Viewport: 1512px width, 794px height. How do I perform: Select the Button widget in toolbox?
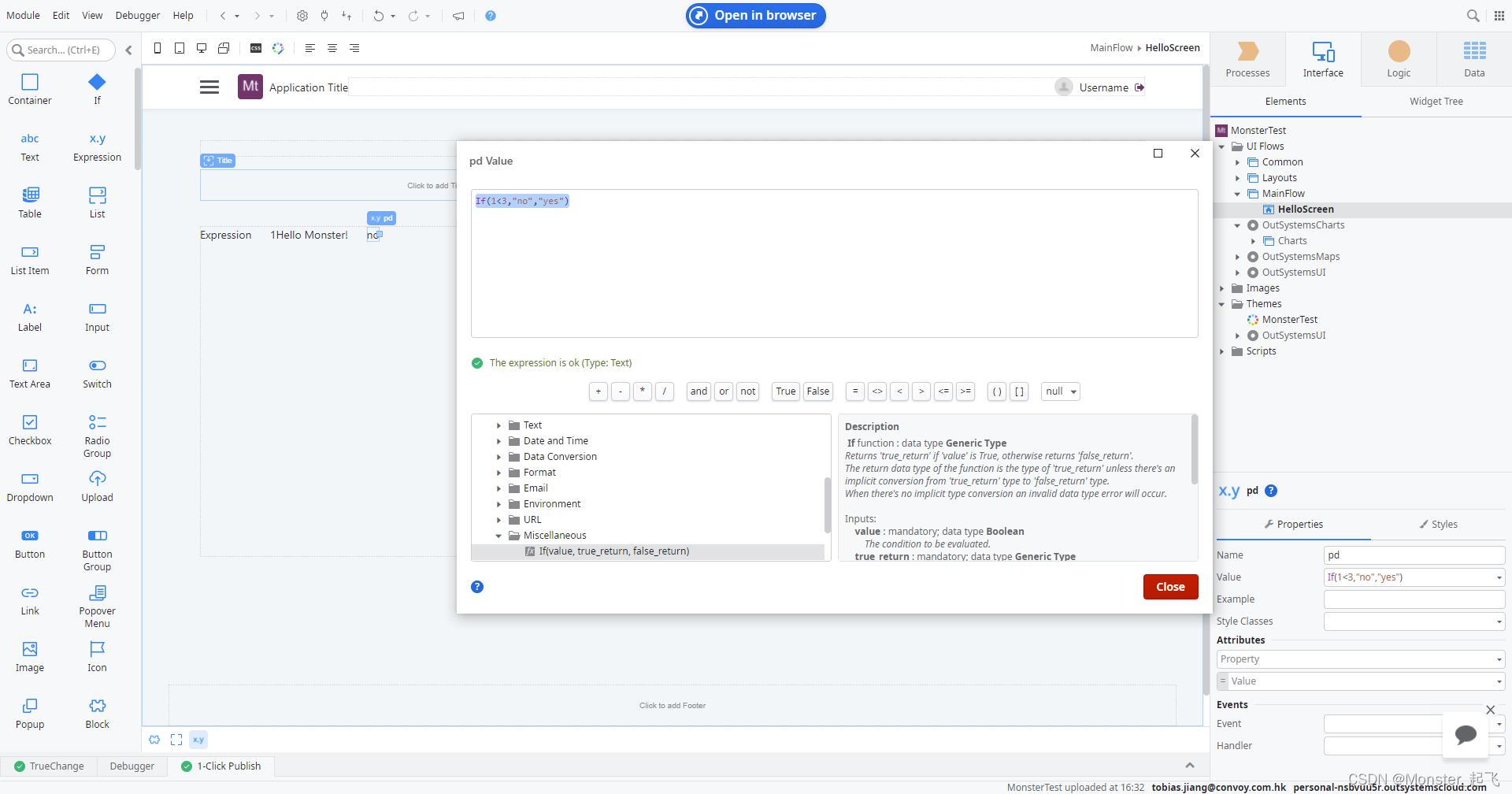click(x=30, y=543)
